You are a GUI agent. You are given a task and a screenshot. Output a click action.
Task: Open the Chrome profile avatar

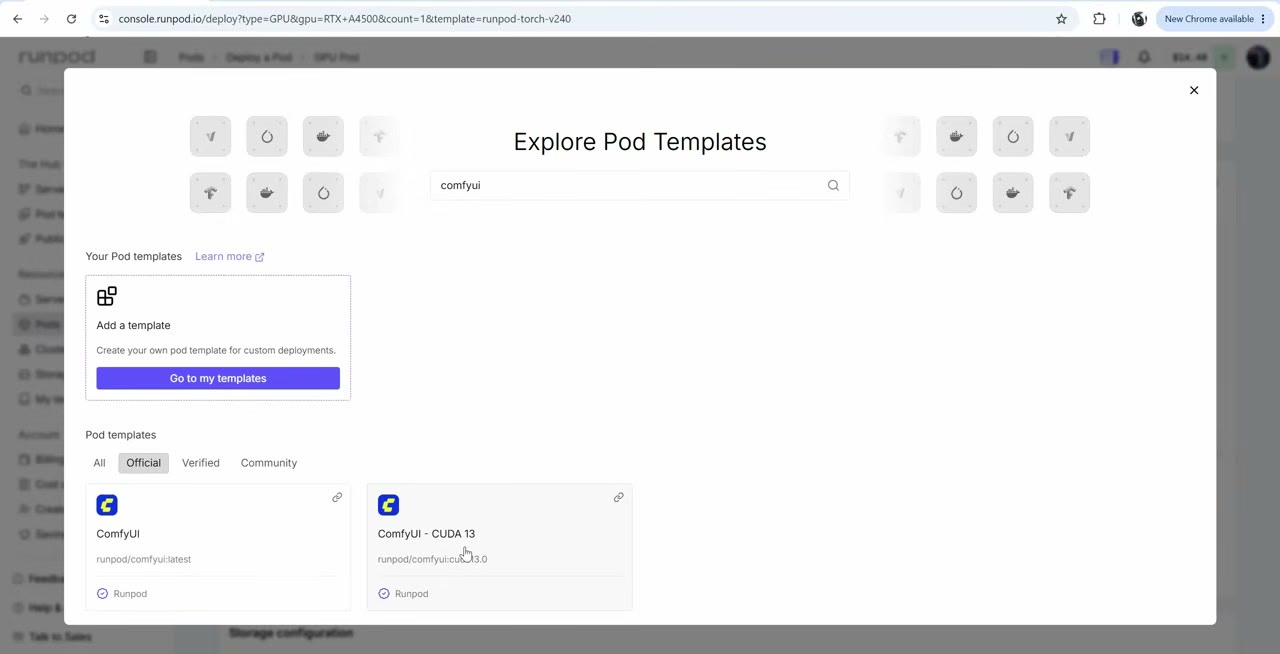1139,19
